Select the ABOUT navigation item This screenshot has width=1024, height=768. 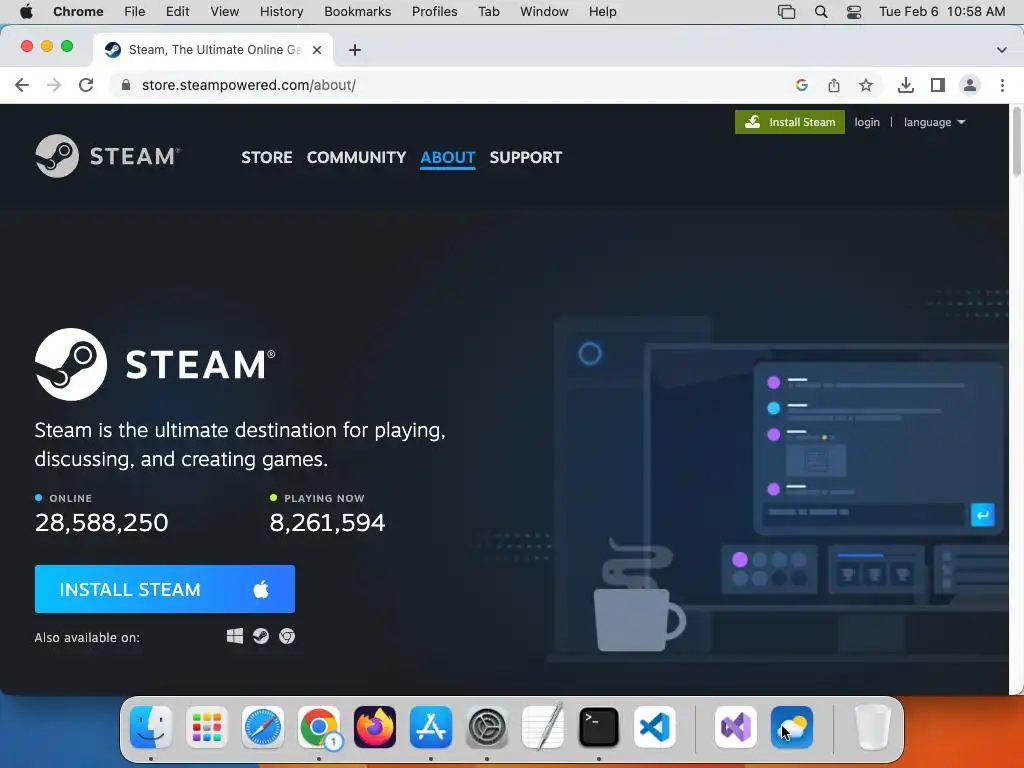click(x=447, y=157)
